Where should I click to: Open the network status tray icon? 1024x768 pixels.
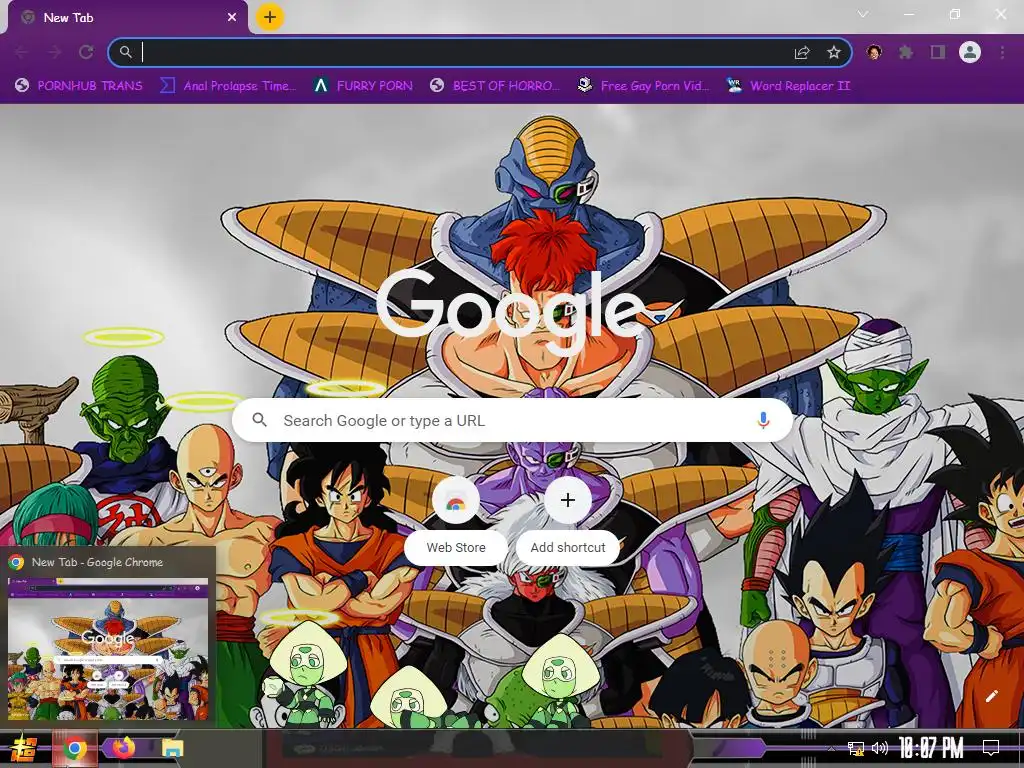click(x=856, y=748)
